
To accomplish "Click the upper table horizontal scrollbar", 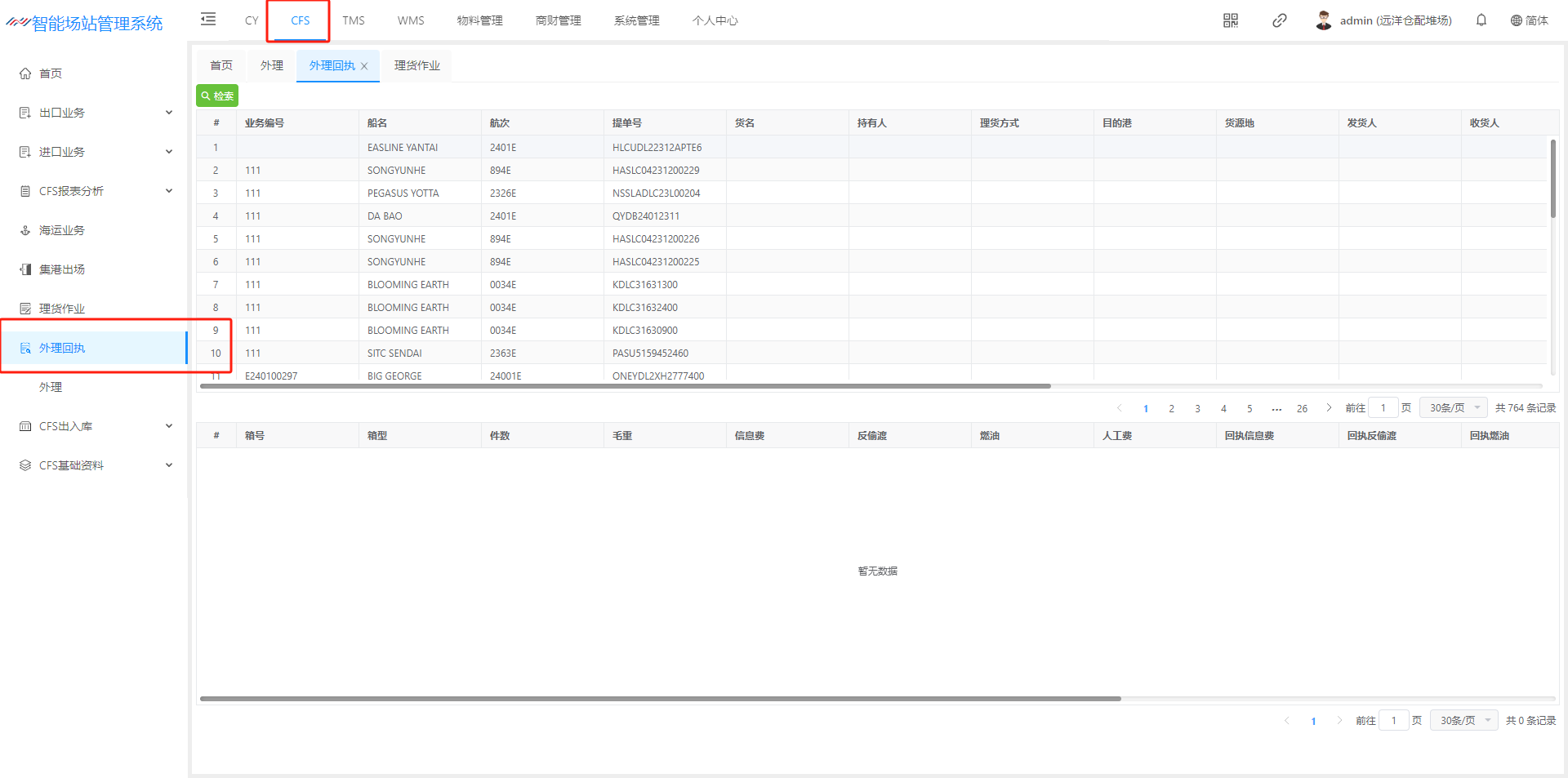I will coord(625,386).
